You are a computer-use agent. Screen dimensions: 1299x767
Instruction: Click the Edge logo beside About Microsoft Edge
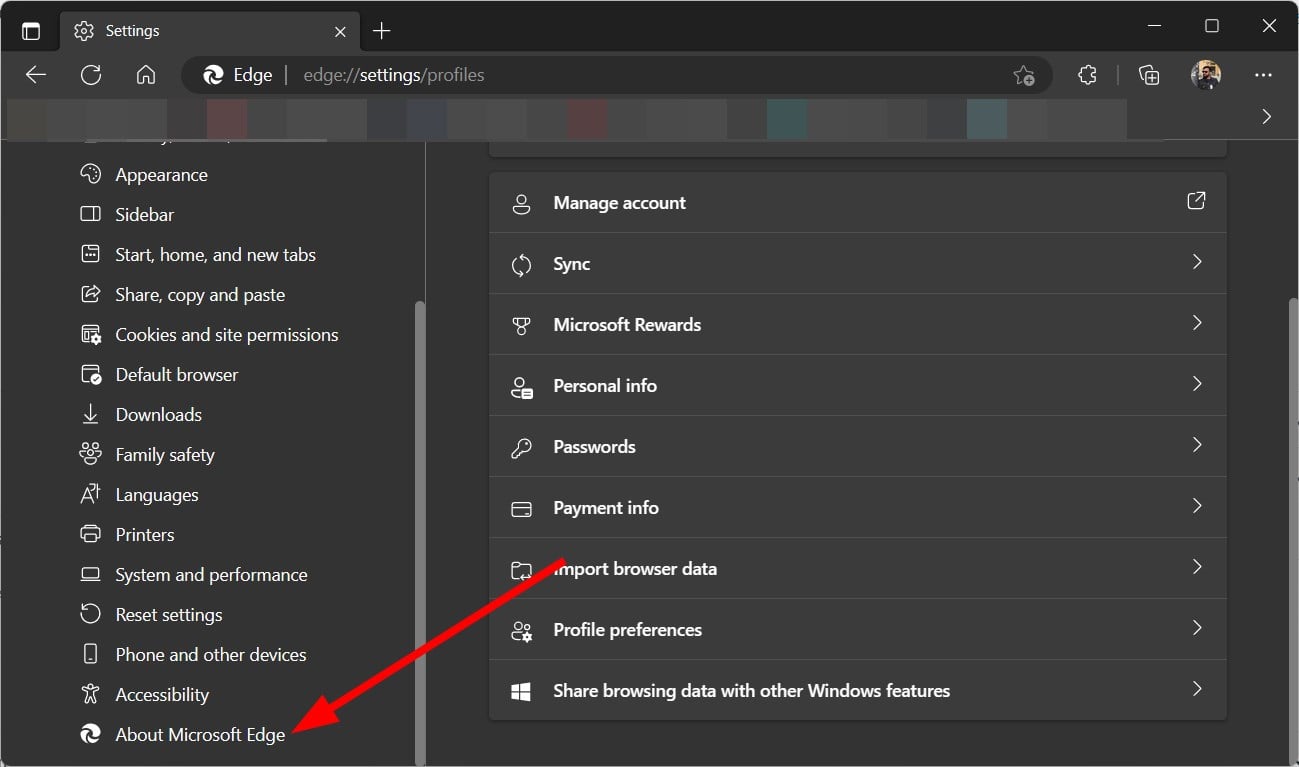(91, 734)
